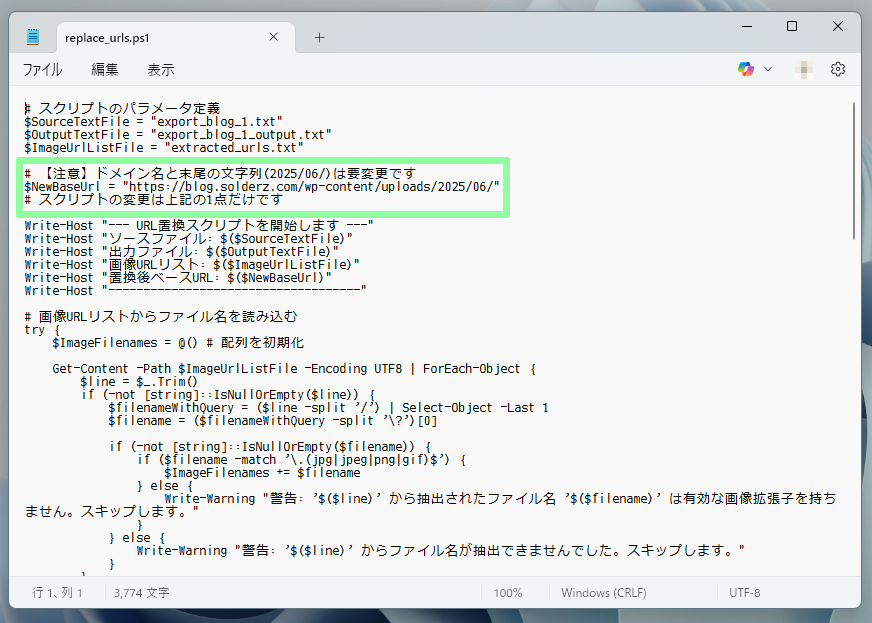Expand the Copilot dropdown chevron
Viewport: 872px width, 623px height.
pyautogui.click(x=768, y=69)
